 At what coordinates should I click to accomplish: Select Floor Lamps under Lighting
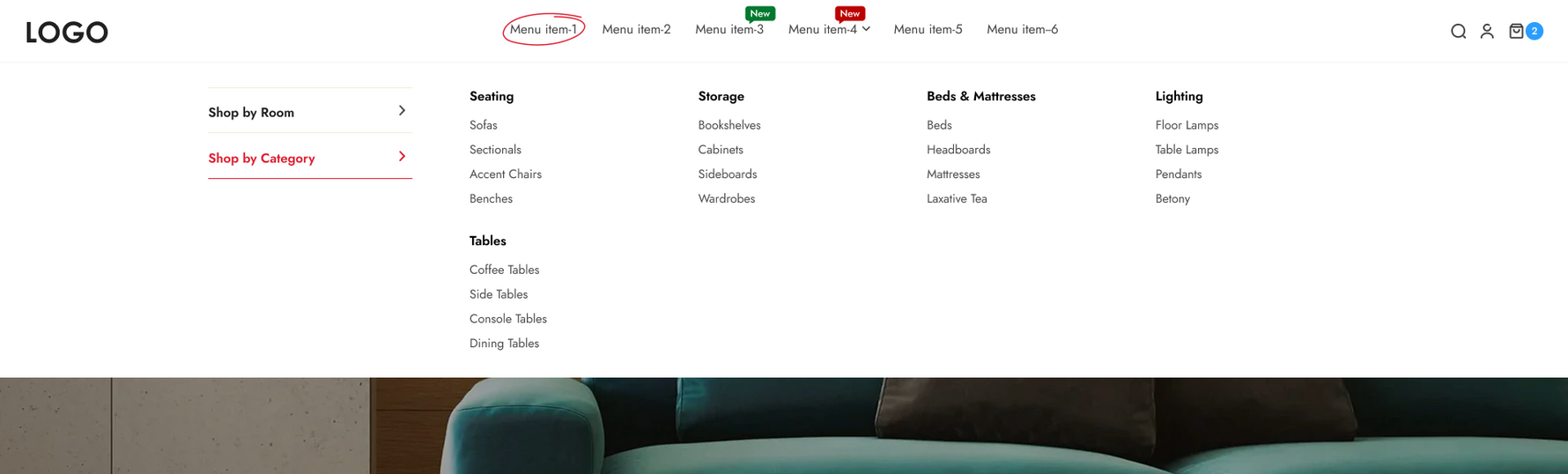1187,125
